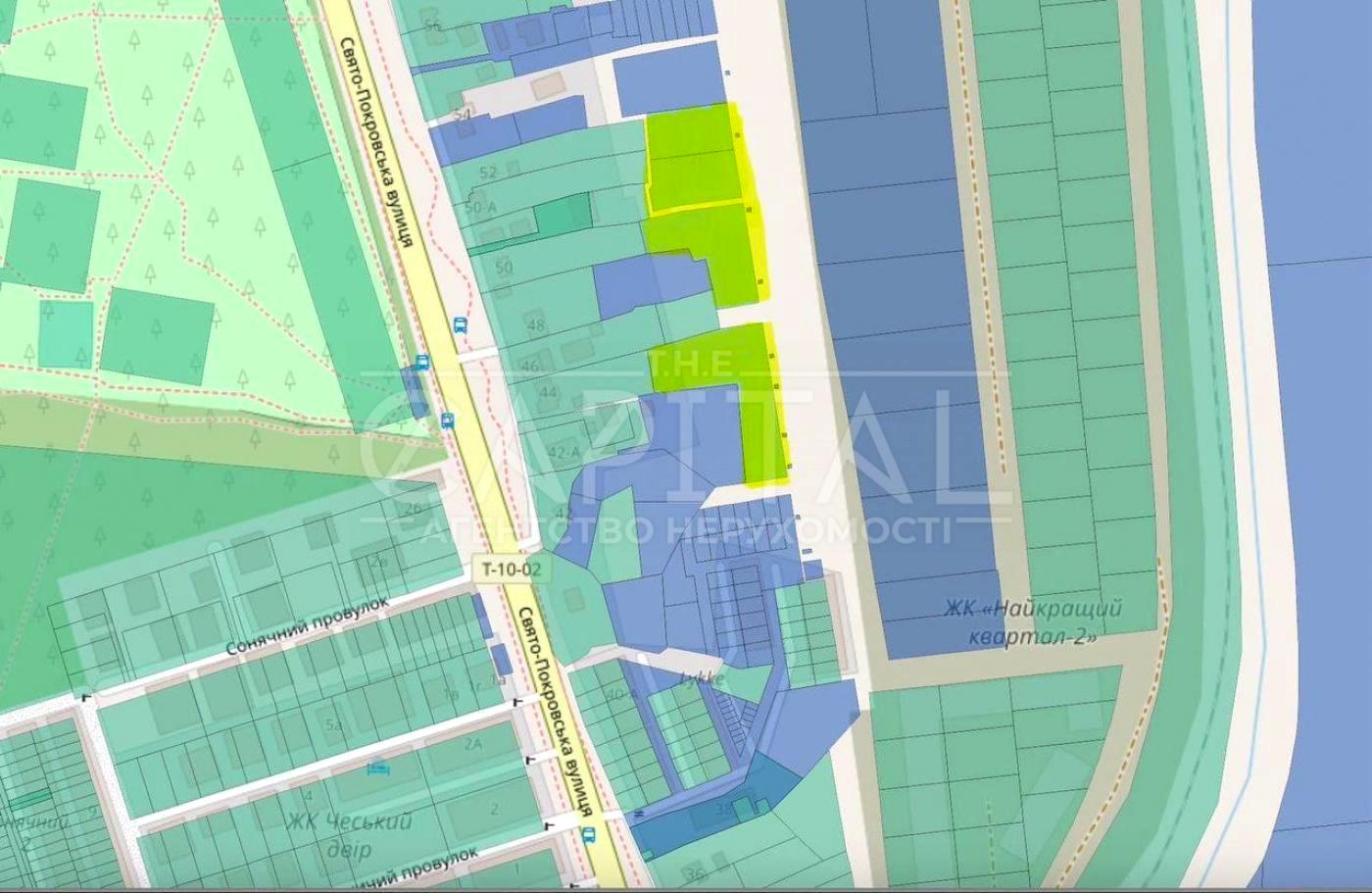Click the bus stop icon beside house 48
The width and height of the screenshot is (1372, 893).
(460, 325)
